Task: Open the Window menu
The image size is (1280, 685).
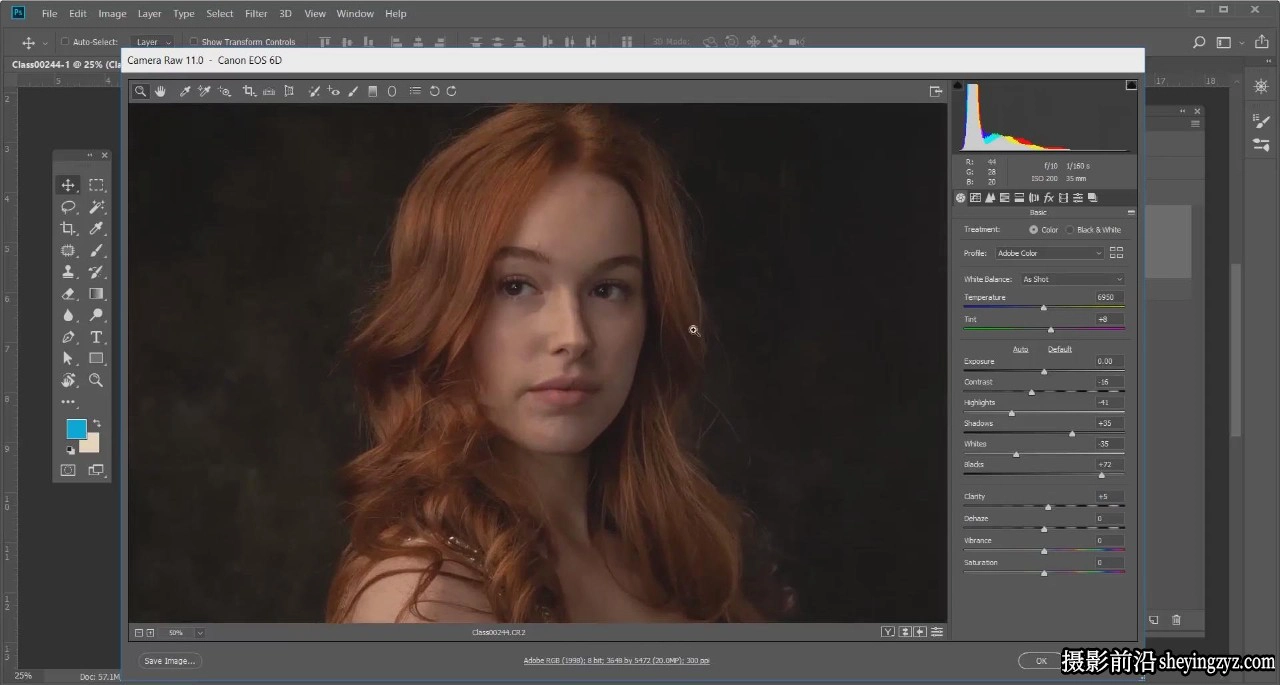Action: 355,14
